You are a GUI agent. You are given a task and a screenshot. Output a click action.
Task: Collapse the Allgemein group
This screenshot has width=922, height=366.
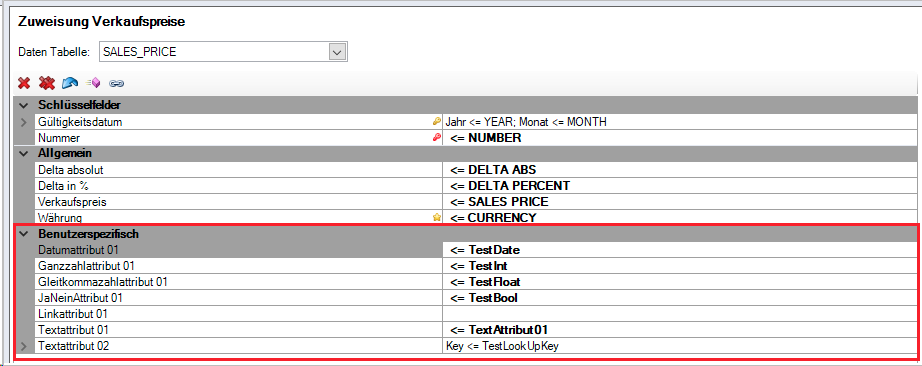click(x=24, y=154)
